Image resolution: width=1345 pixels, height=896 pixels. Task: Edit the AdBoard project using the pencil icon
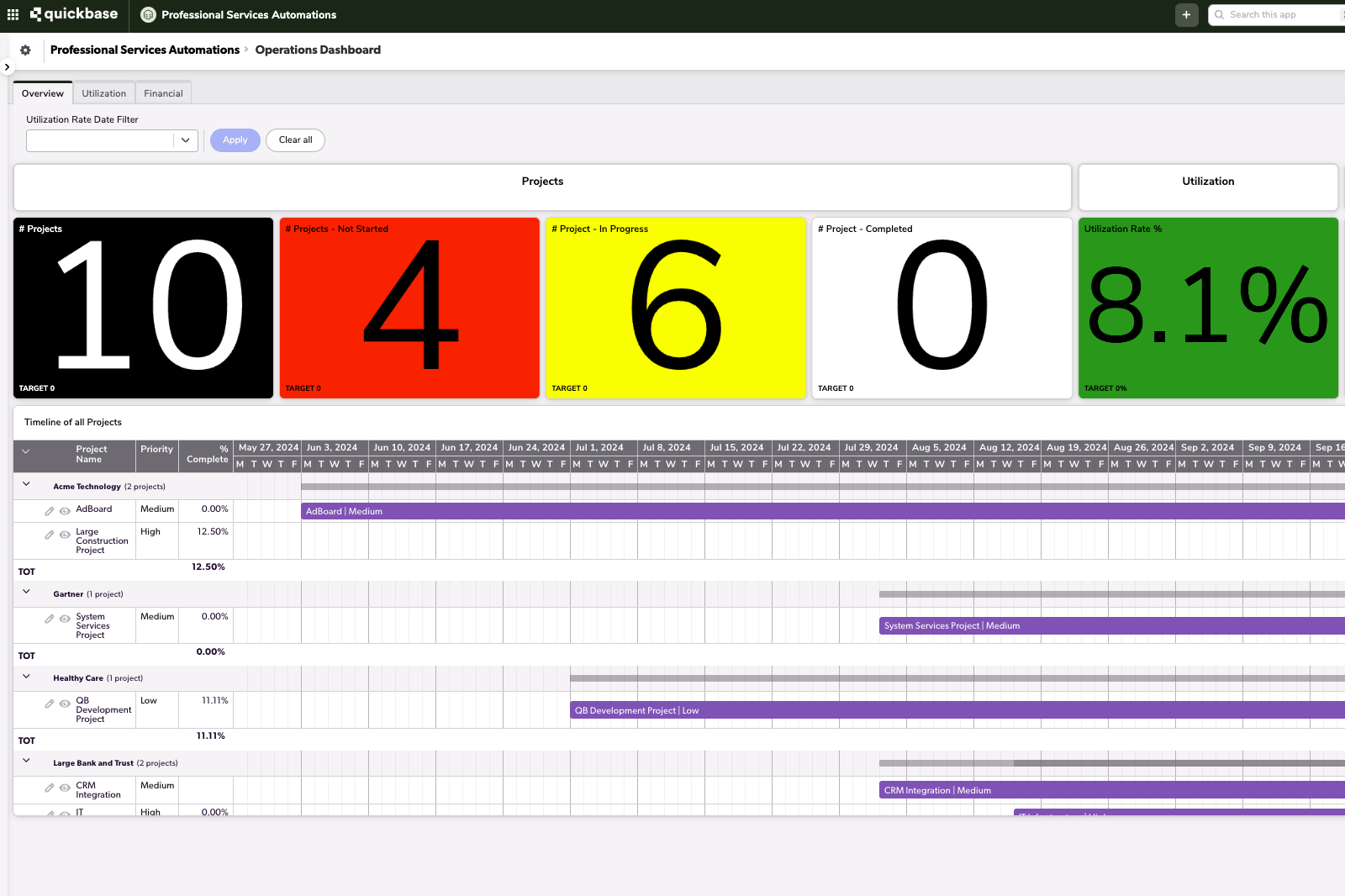point(49,510)
